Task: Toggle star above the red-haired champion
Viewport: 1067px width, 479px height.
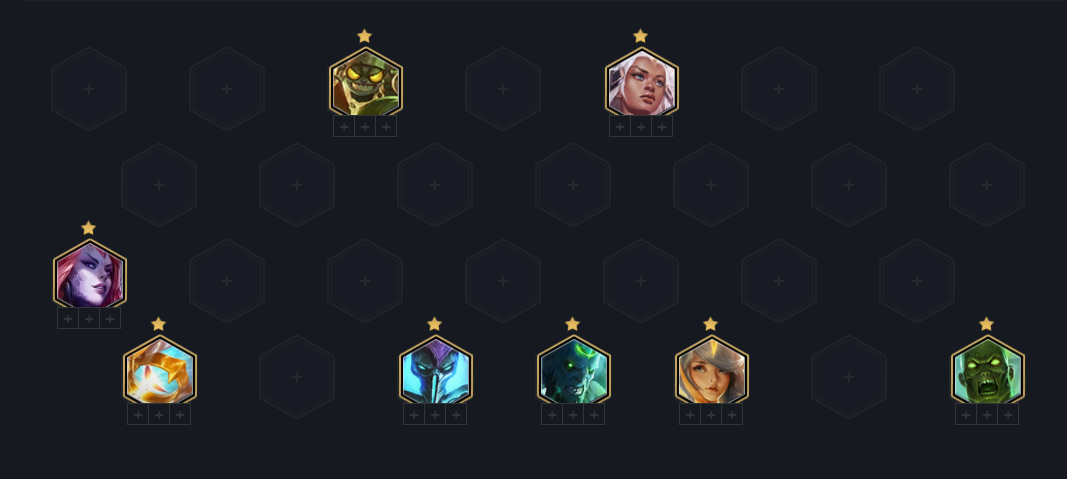Action: [x=88, y=228]
